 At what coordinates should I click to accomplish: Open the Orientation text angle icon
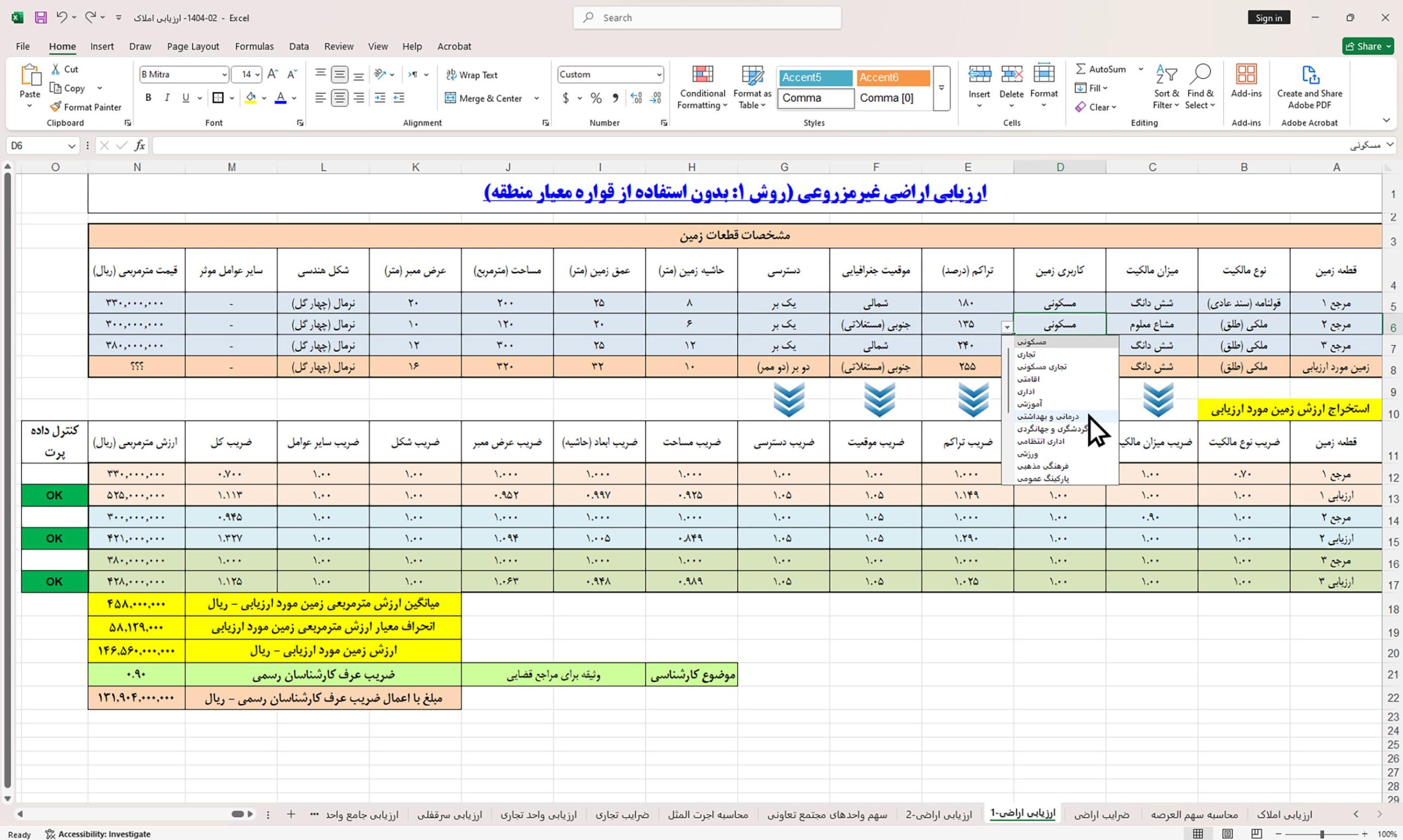[x=380, y=74]
